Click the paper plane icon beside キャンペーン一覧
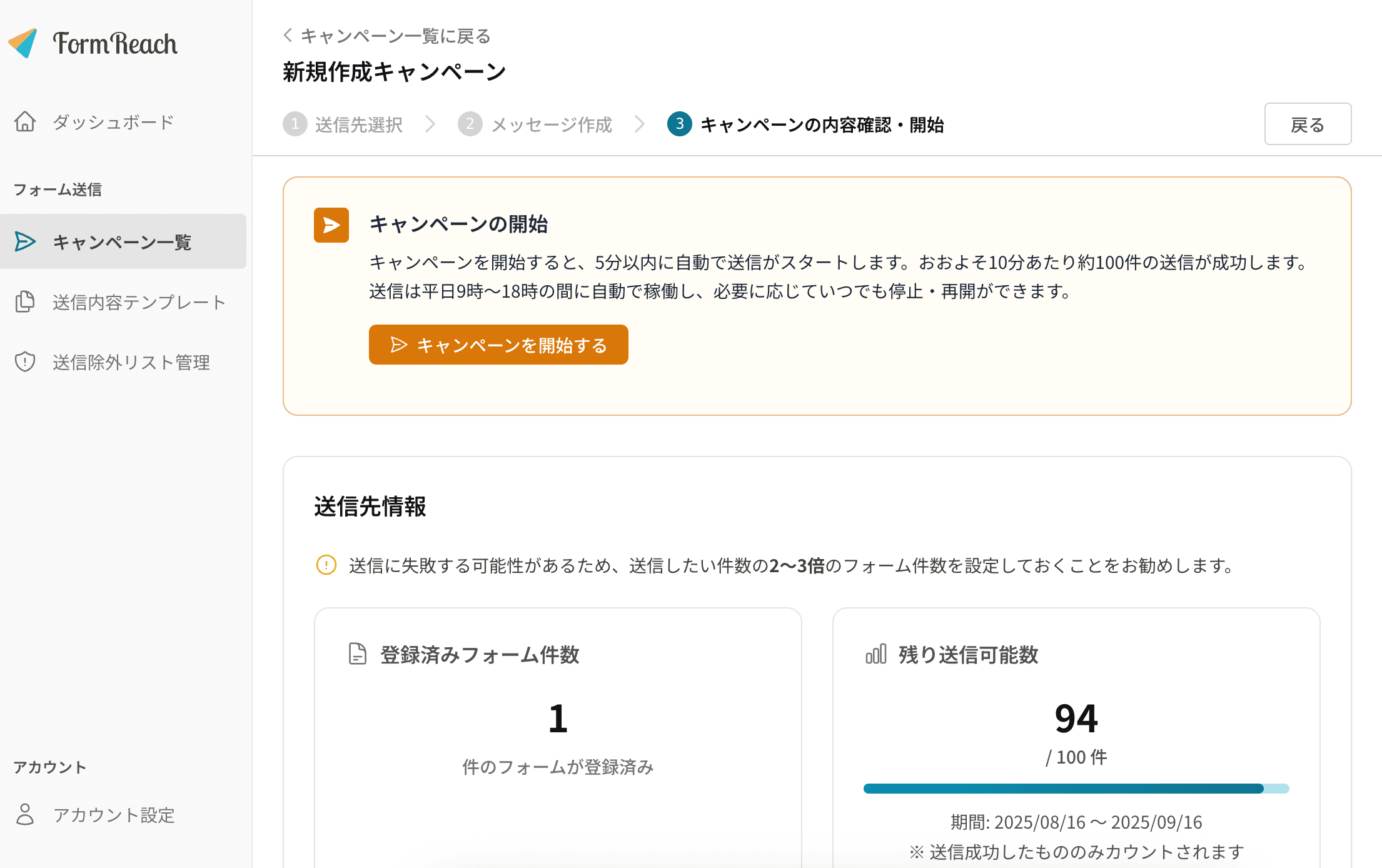1382x868 pixels. click(x=25, y=242)
